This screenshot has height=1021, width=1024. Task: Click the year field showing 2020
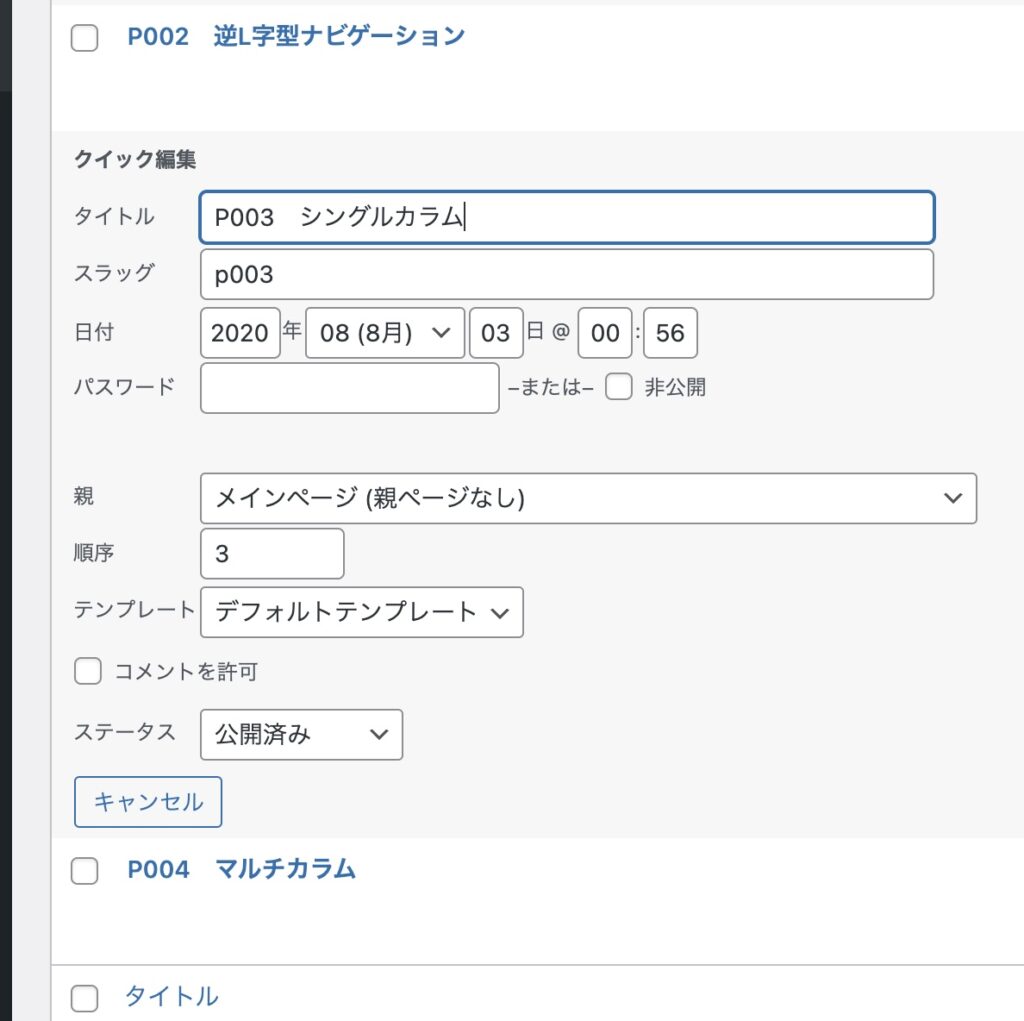point(240,333)
